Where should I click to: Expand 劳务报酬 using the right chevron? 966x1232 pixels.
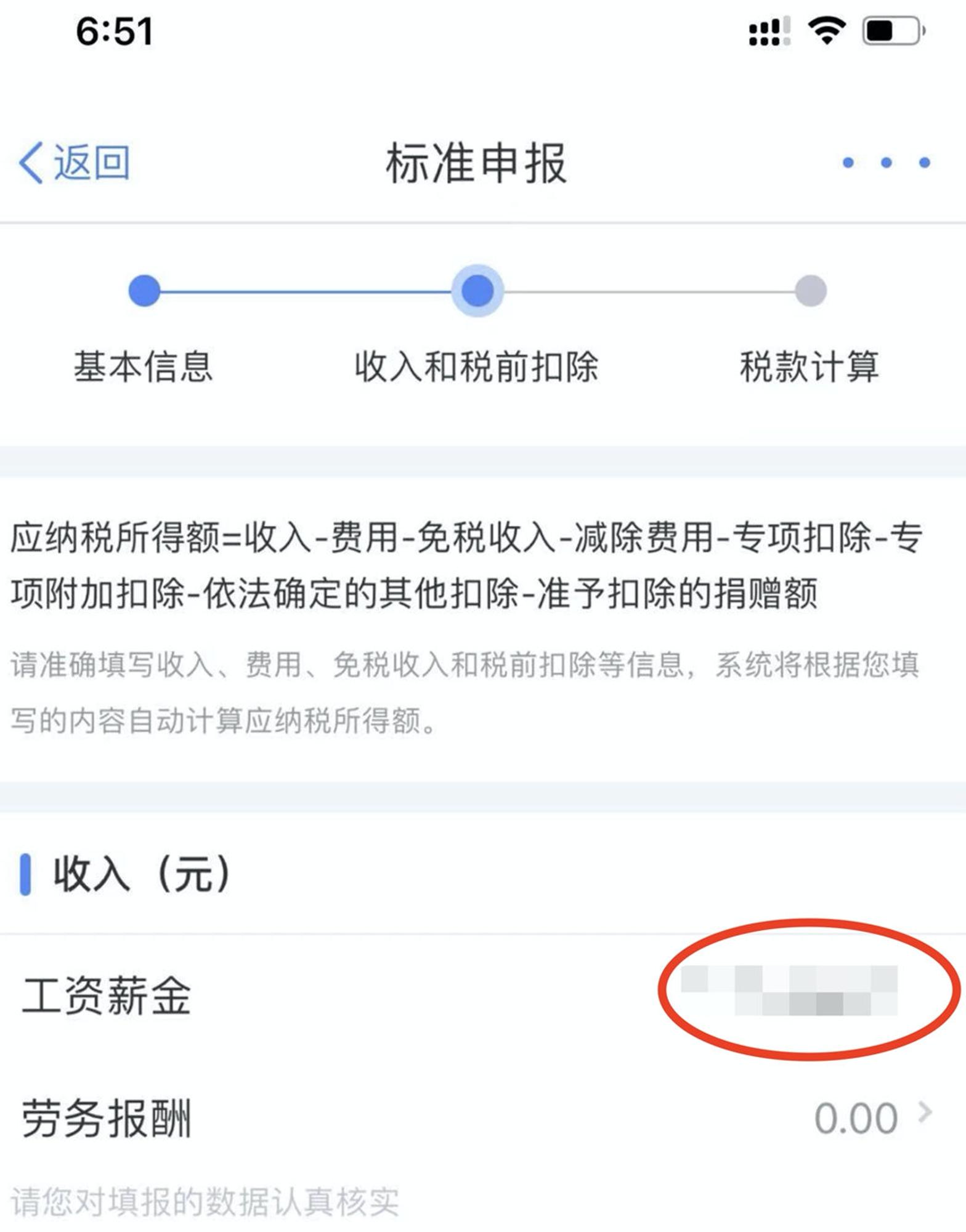925,1112
